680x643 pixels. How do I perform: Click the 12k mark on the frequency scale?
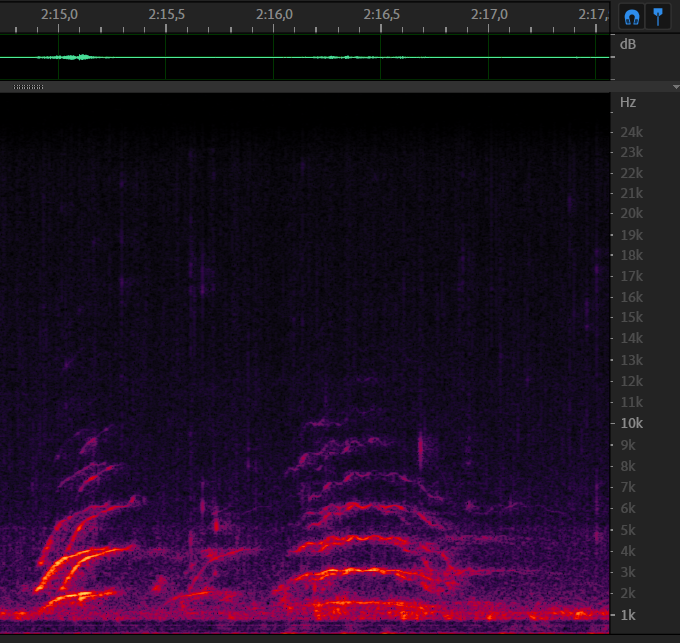pyautogui.click(x=631, y=381)
